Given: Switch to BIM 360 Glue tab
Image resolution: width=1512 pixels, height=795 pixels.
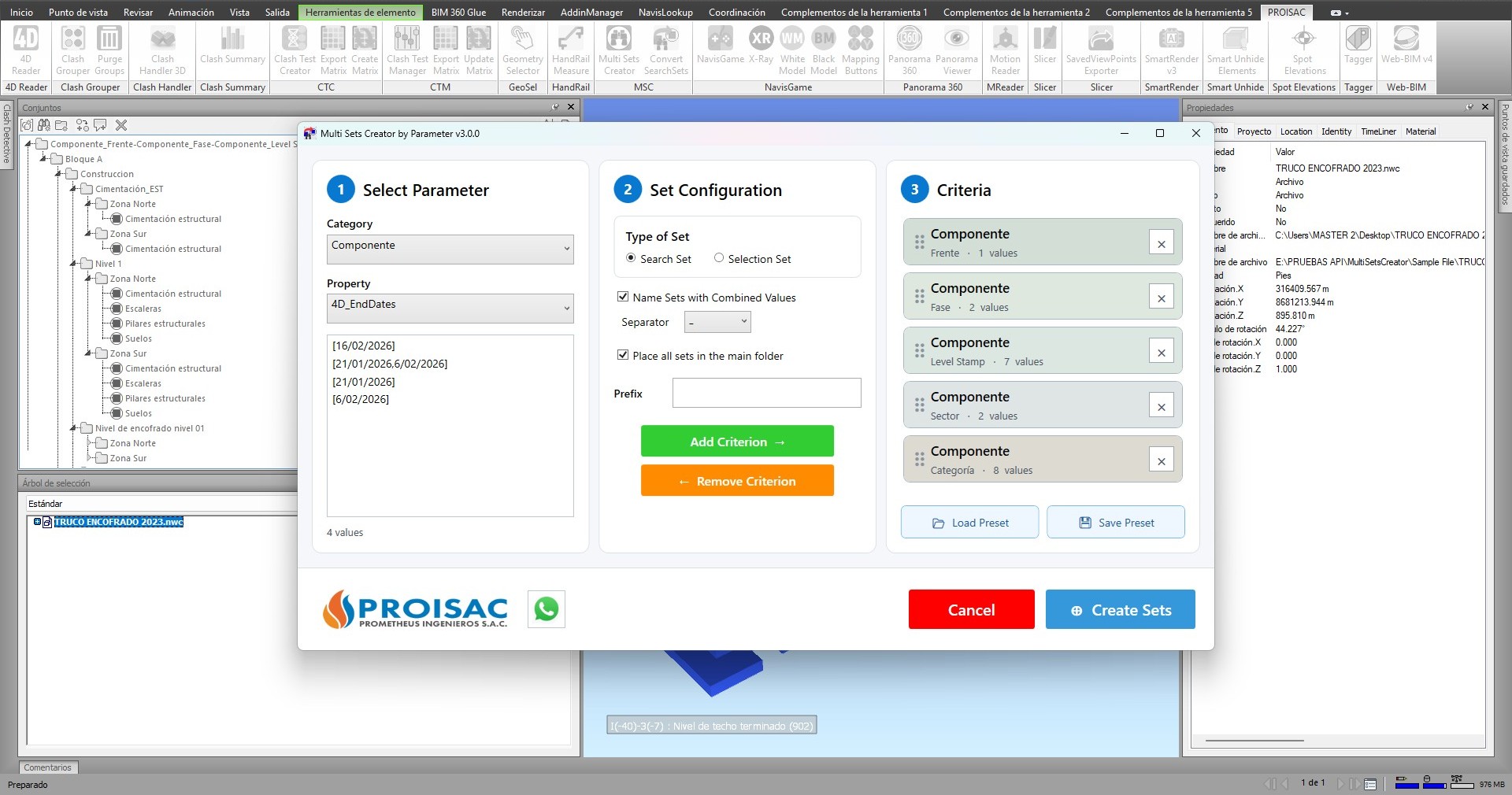Looking at the screenshot, I should pos(458,12).
